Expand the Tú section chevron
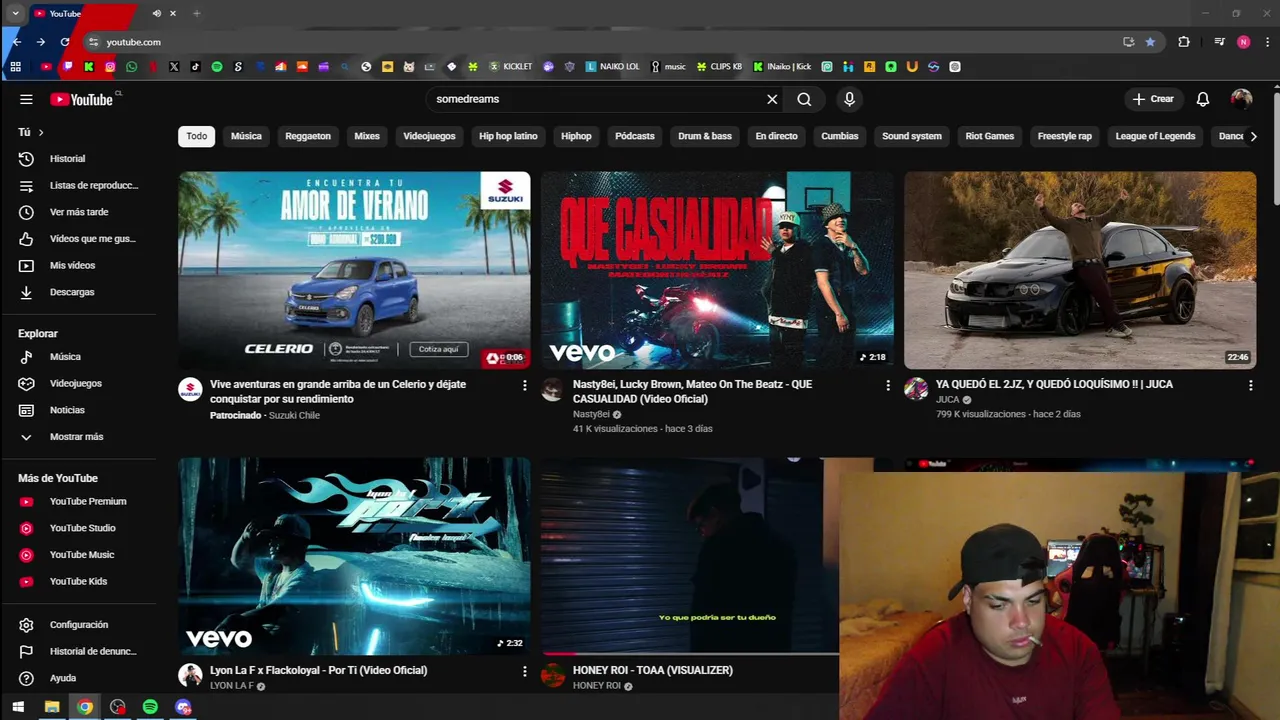This screenshot has width=1280, height=720. 41,132
